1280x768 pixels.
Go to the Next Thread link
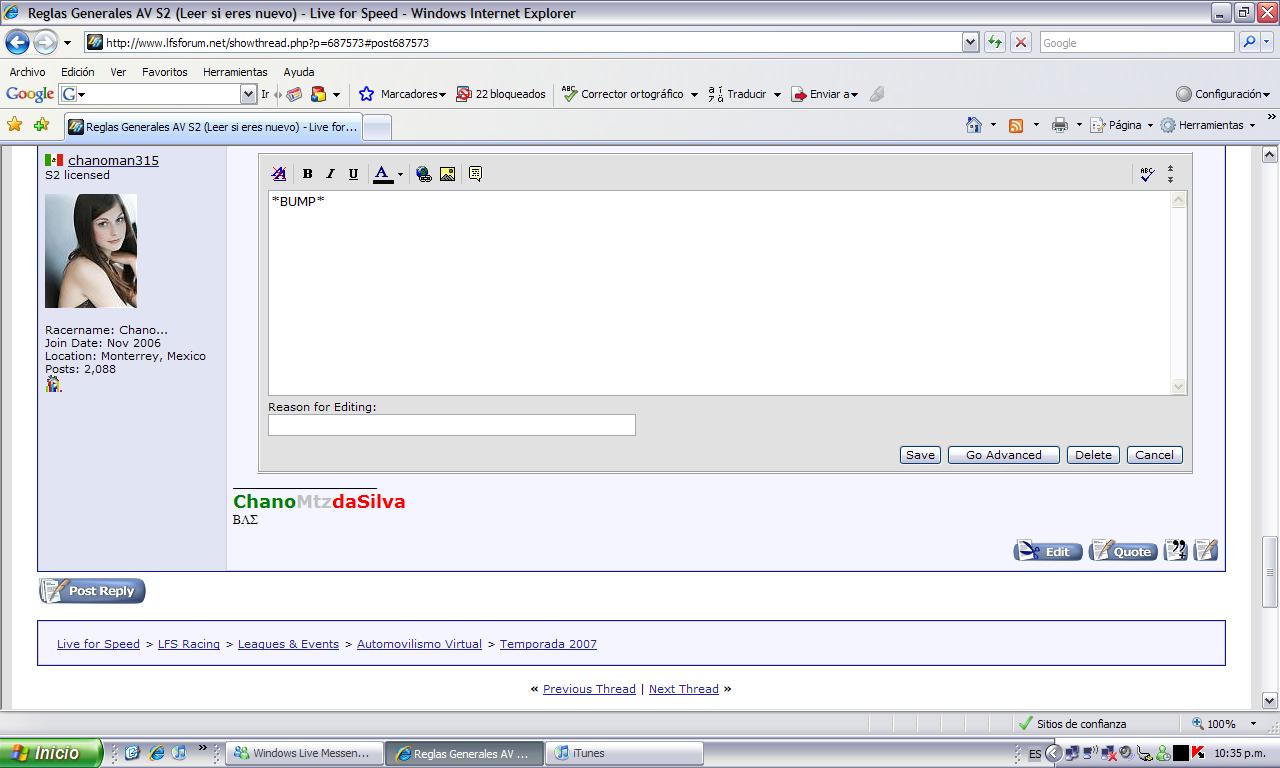point(684,689)
